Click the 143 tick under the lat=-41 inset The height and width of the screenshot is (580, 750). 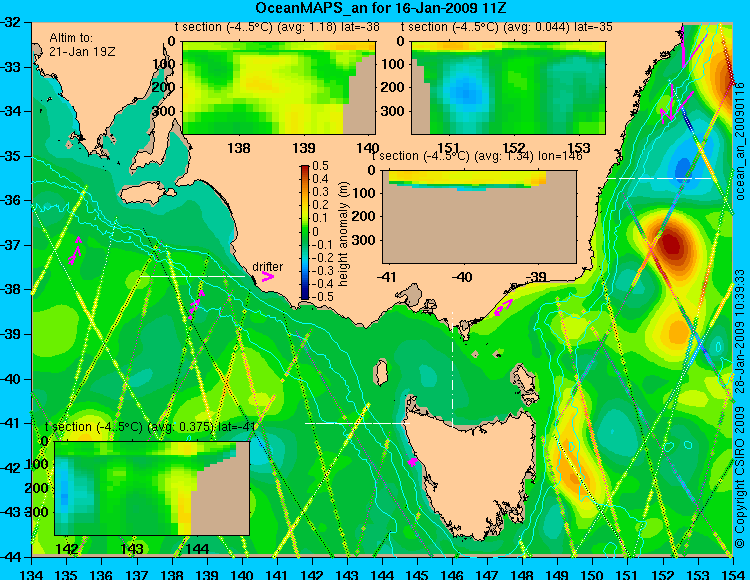tap(132, 548)
